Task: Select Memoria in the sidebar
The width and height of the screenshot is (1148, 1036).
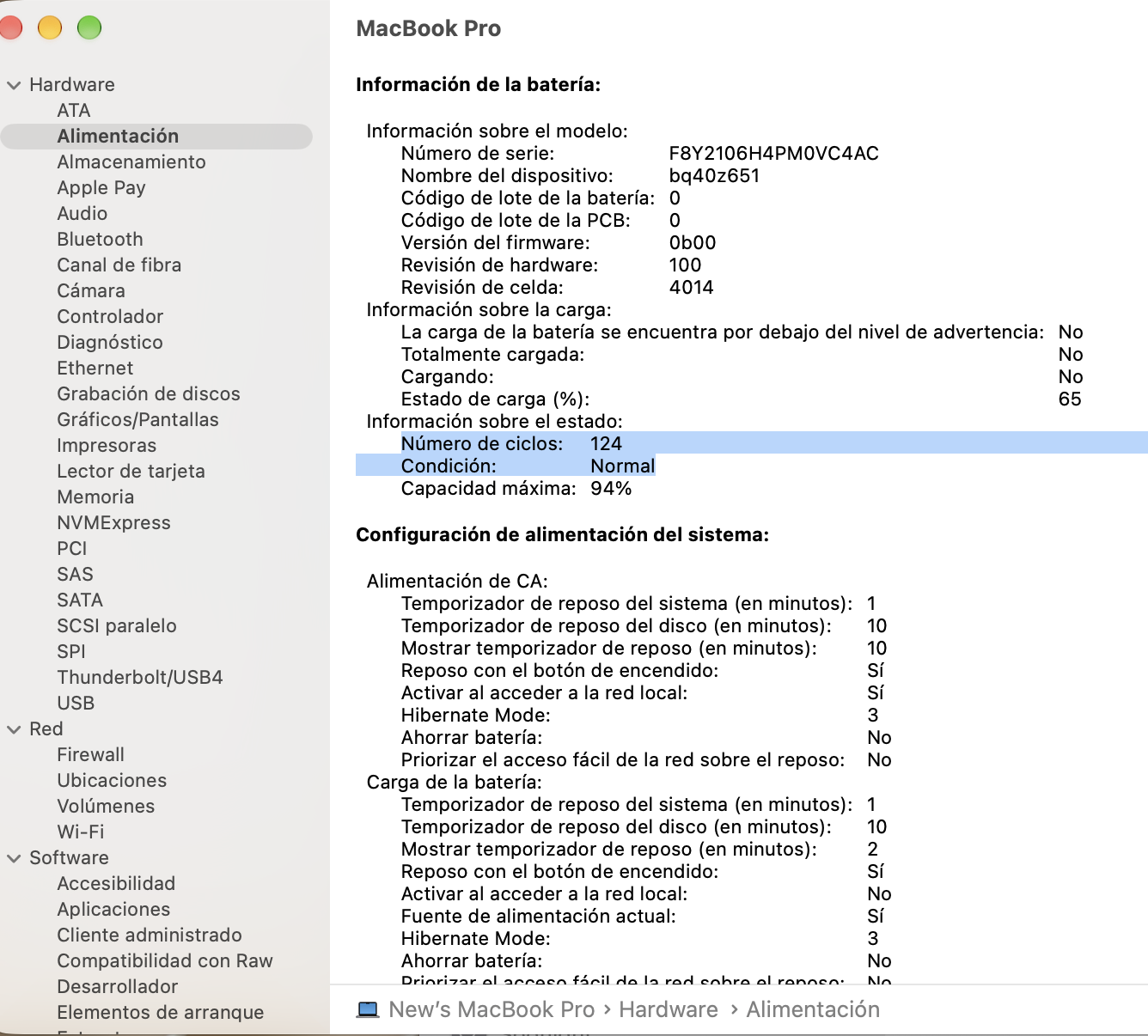Action: pos(95,497)
